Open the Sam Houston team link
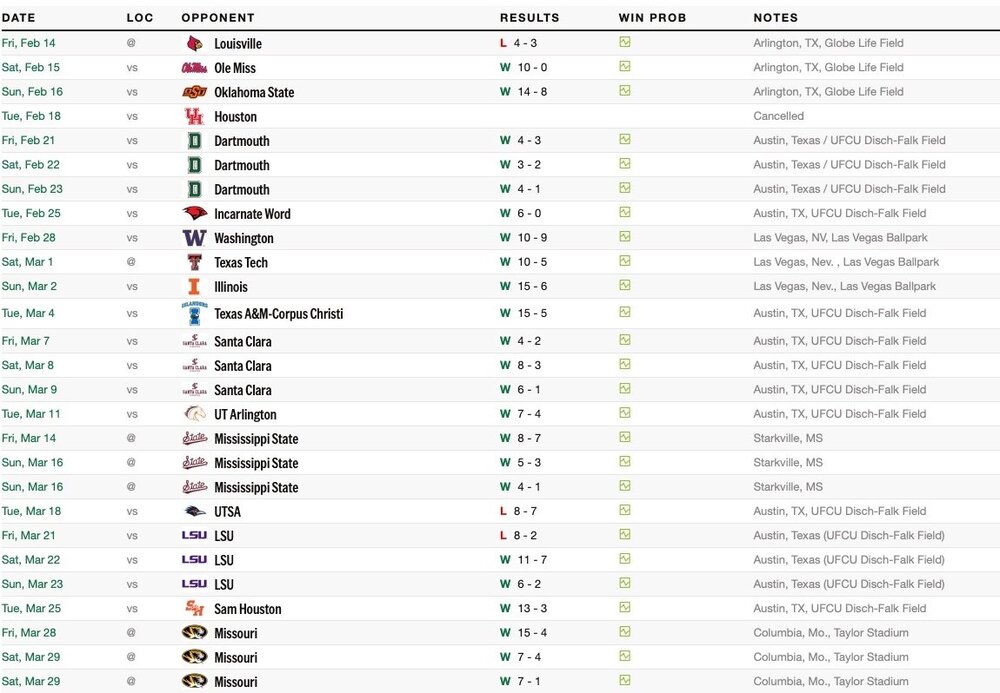The image size is (1000, 693). pyautogui.click(x=247, y=609)
